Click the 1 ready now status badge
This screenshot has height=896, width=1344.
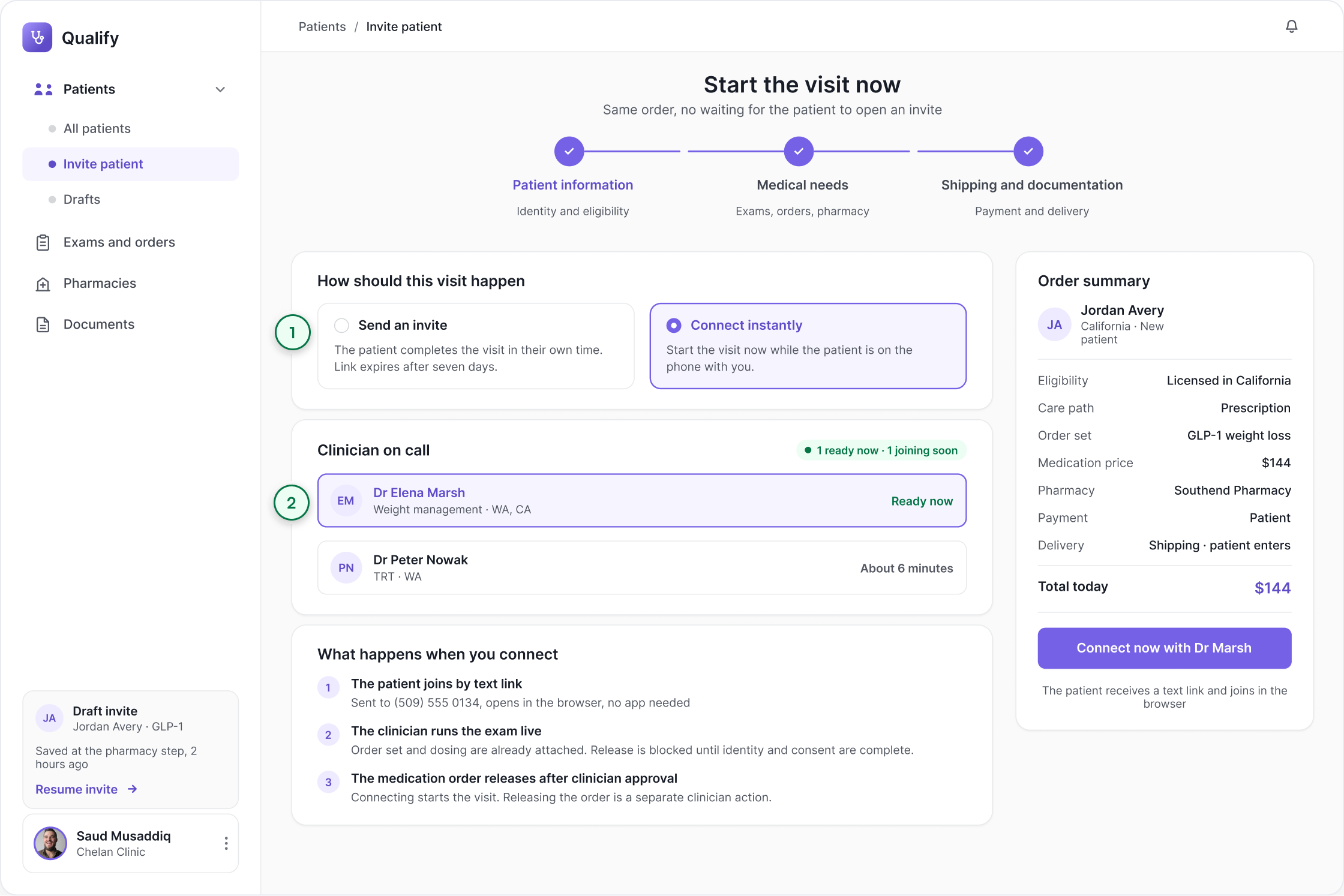click(881, 450)
